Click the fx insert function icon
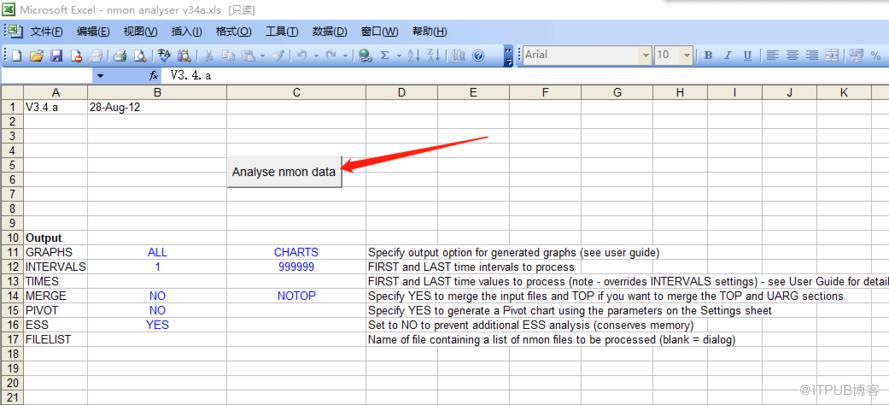Viewport: 889px width, 405px height. click(x=153, y=75)
